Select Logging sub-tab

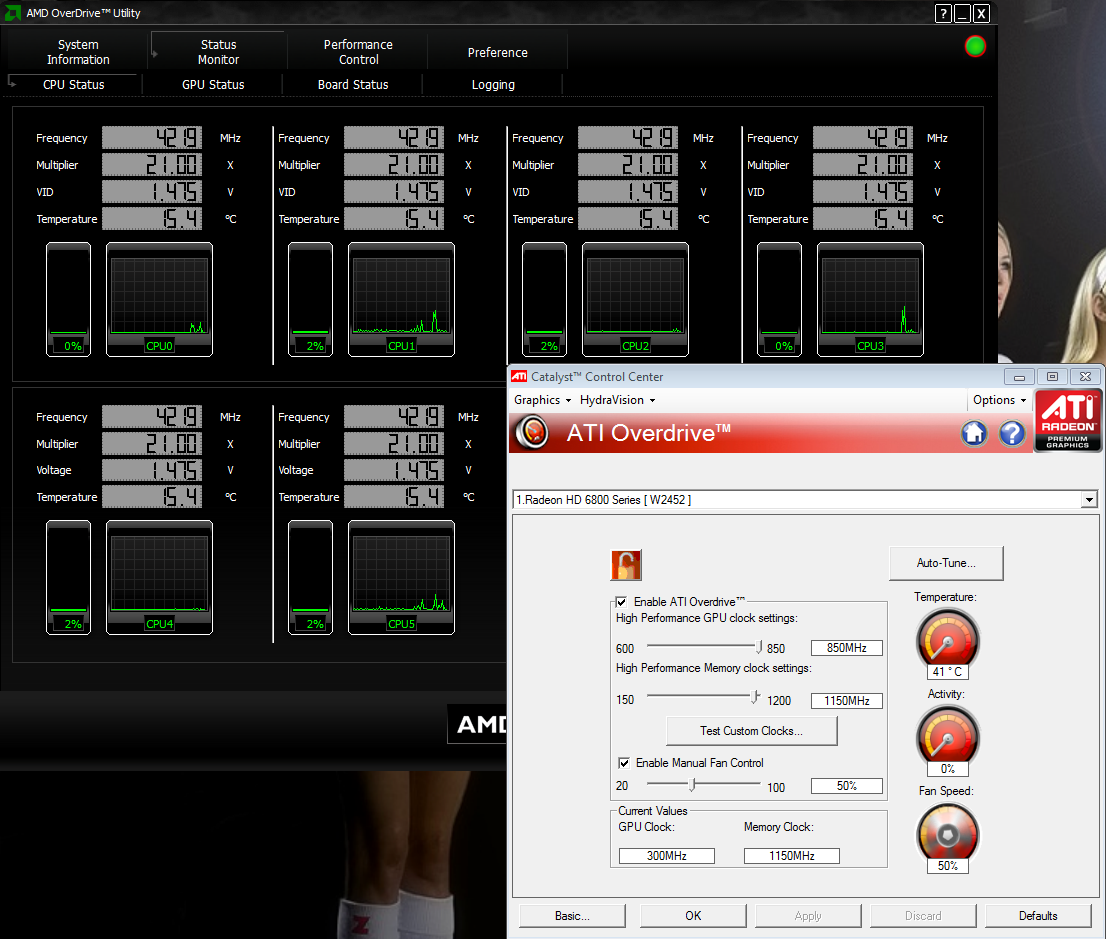point(493,85)
